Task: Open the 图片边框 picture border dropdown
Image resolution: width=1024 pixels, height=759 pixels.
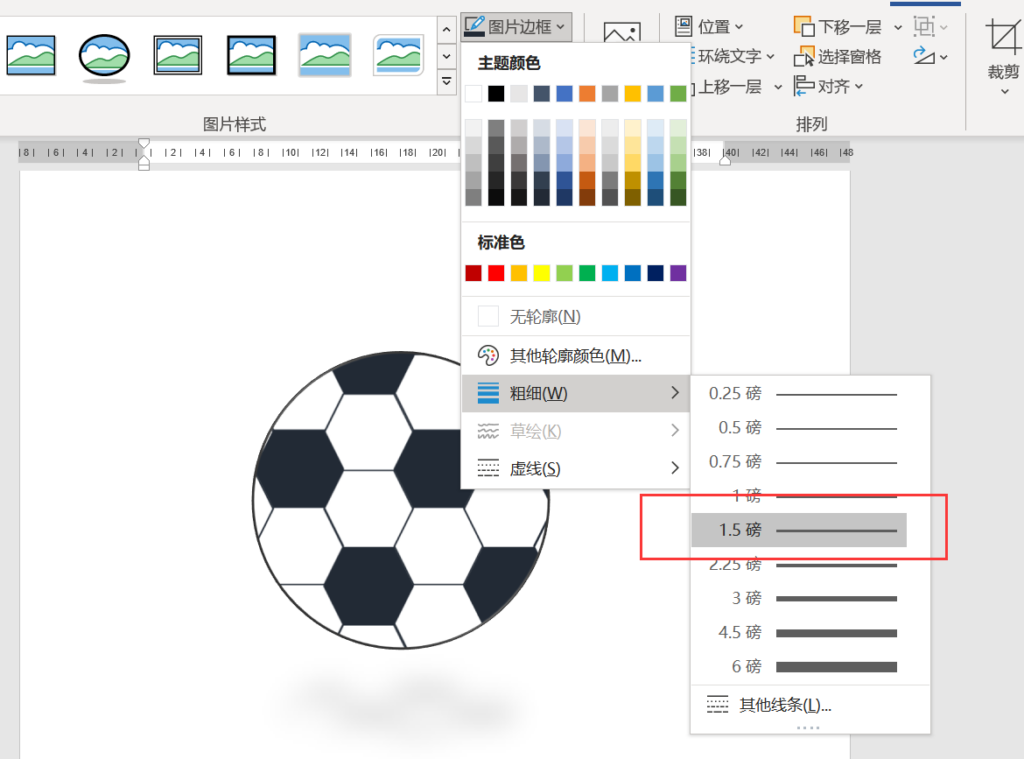Action: tap(516, 27)
